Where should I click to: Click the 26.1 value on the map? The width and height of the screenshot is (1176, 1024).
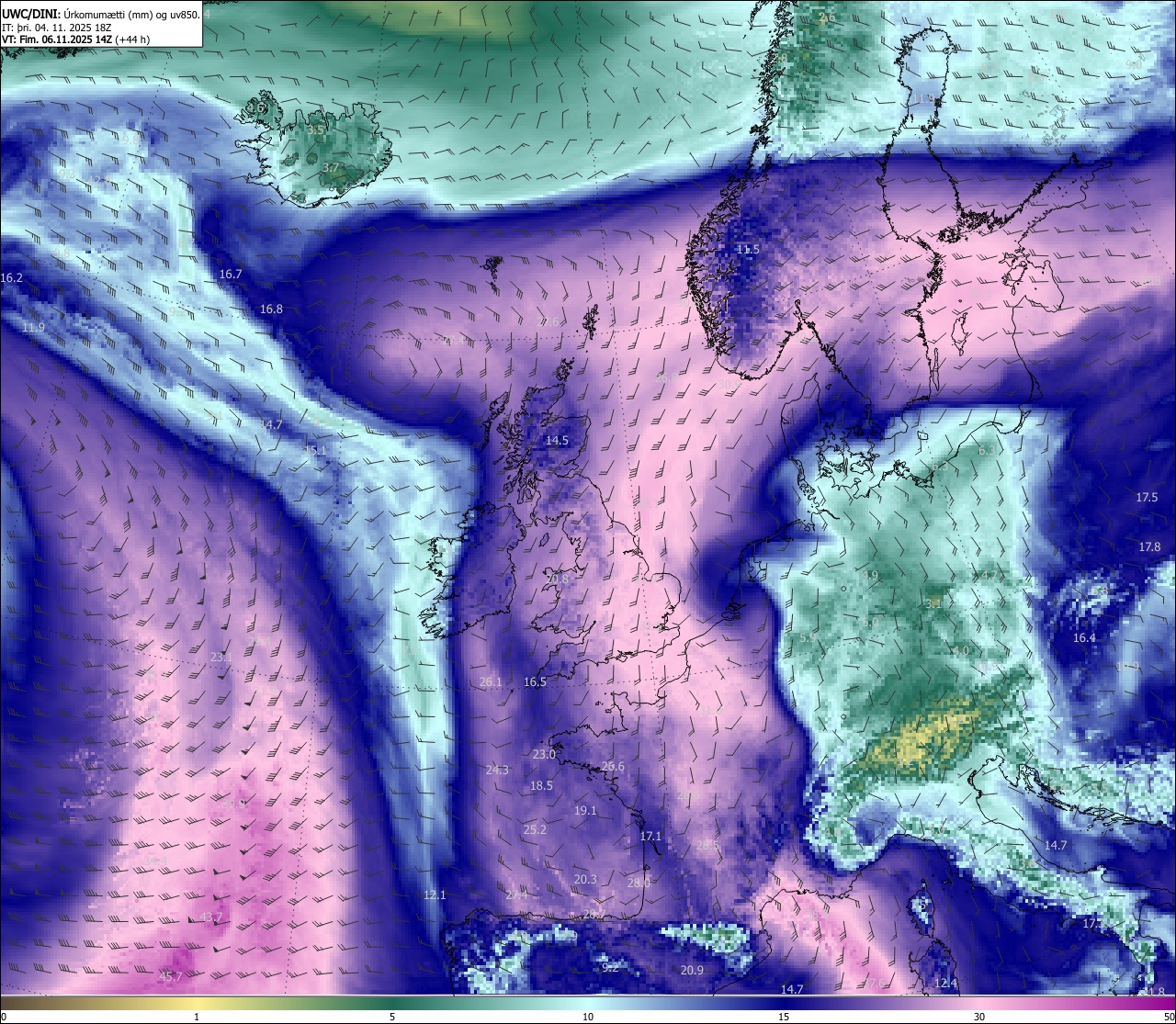click(x=491, y=682)
